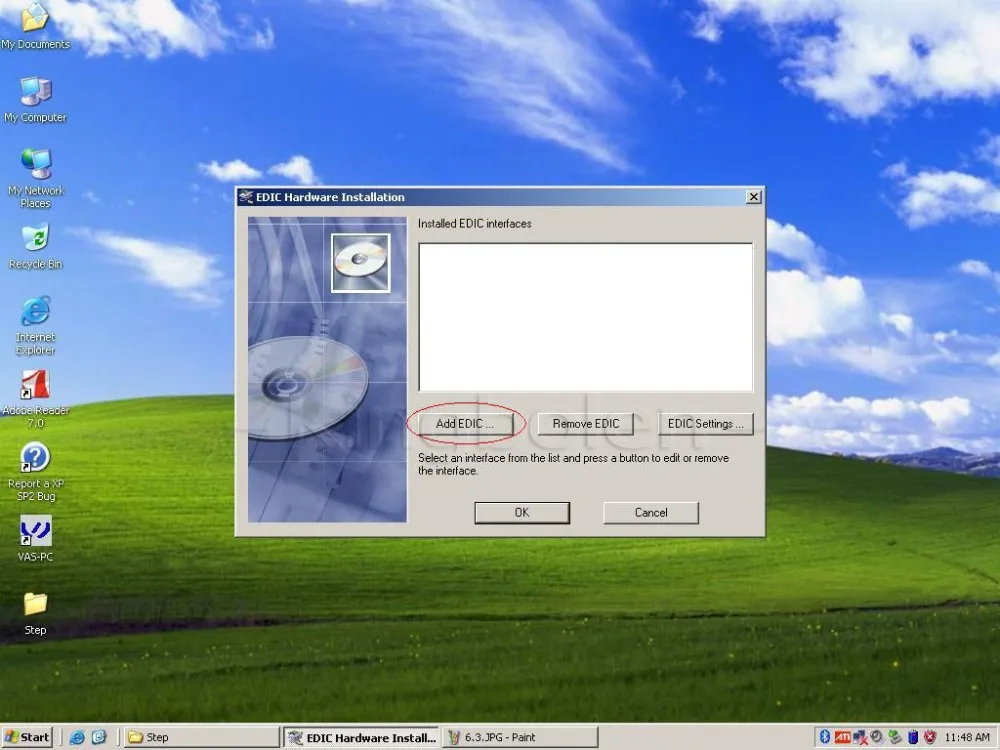Open the ATI tray icon
Image resolution: width=1000 pixels, height=750 pixels.
pos(842,737)
